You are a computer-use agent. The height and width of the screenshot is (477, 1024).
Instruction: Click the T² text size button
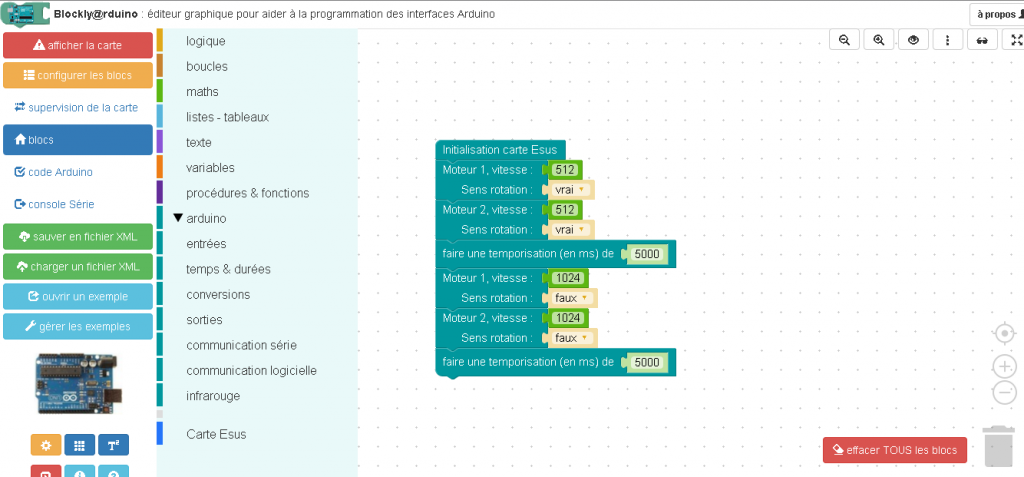coord(113,445)
